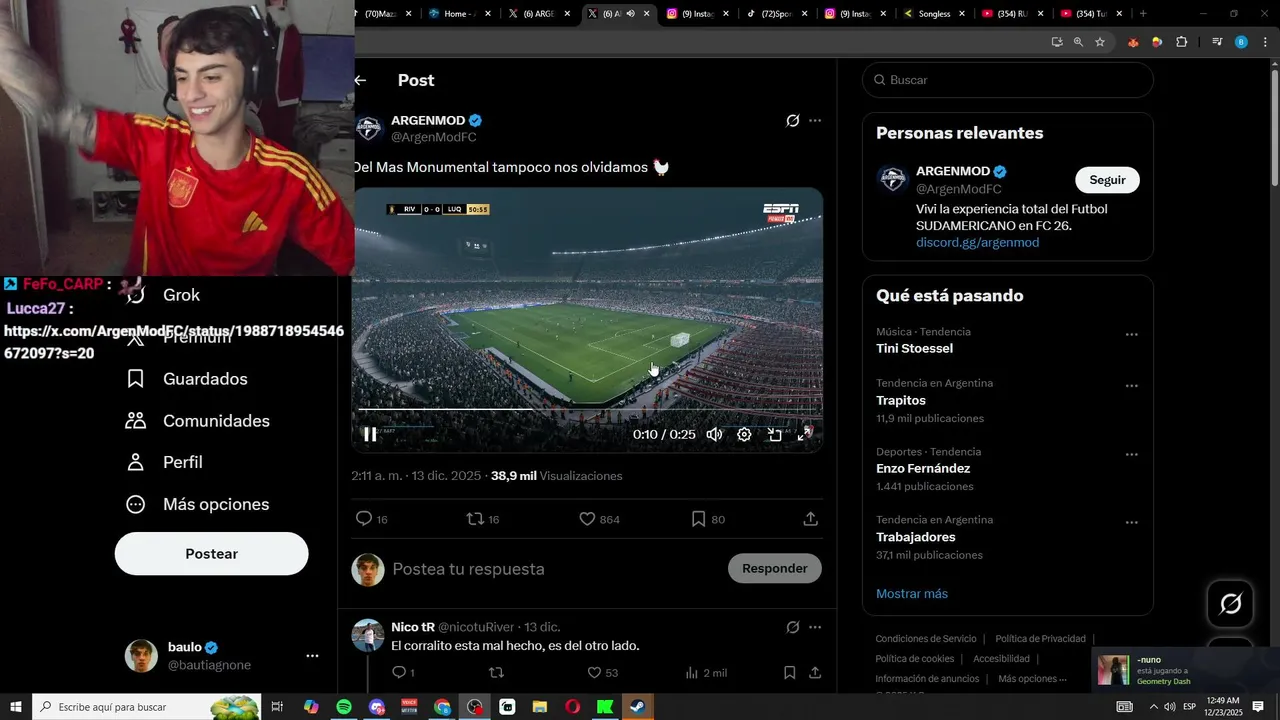Expand footer Más opciones dropdown
This screenshot has height=720, width=1280.
(x=1032, y=679)
